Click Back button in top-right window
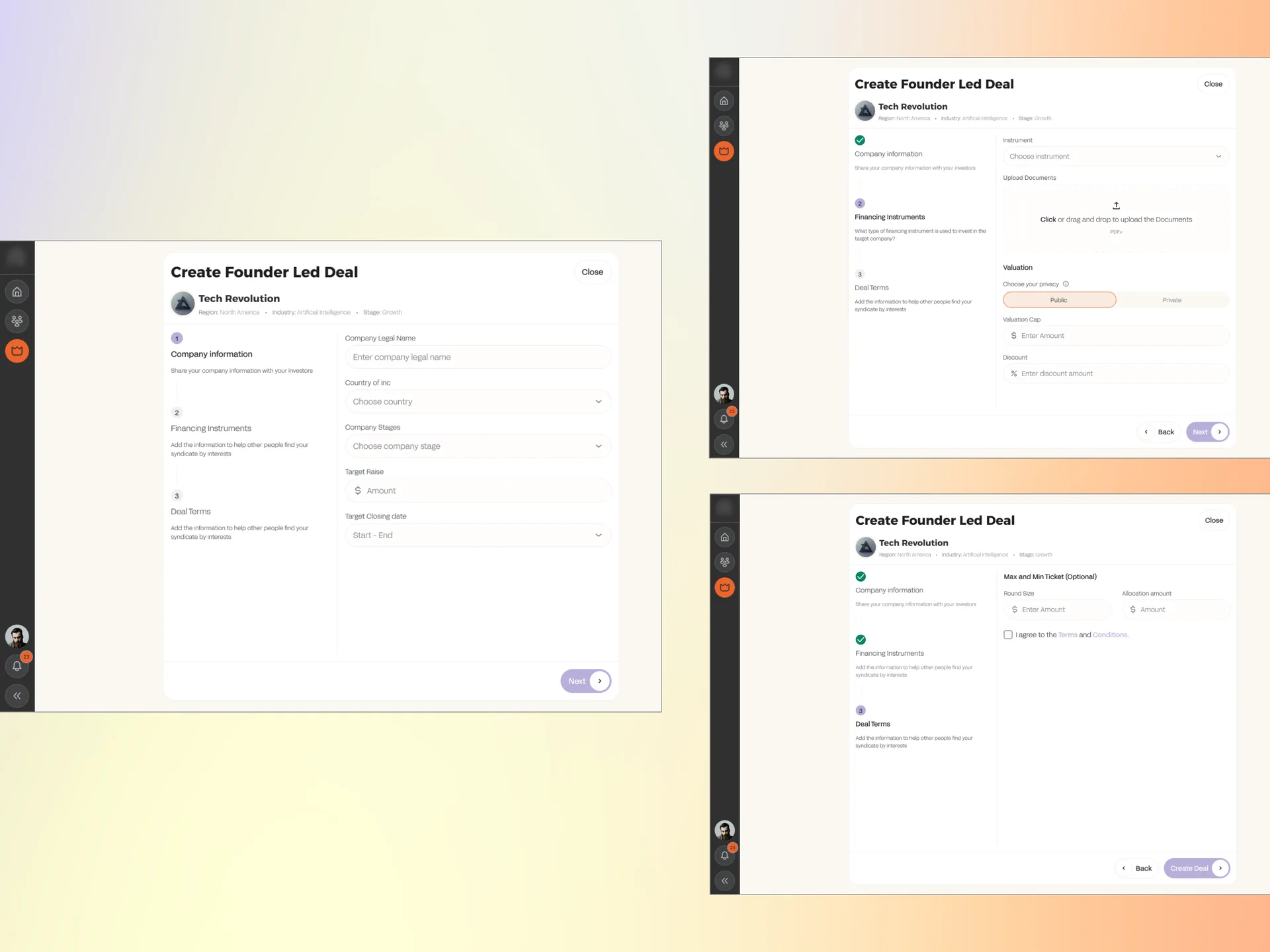 point(1159,432)
